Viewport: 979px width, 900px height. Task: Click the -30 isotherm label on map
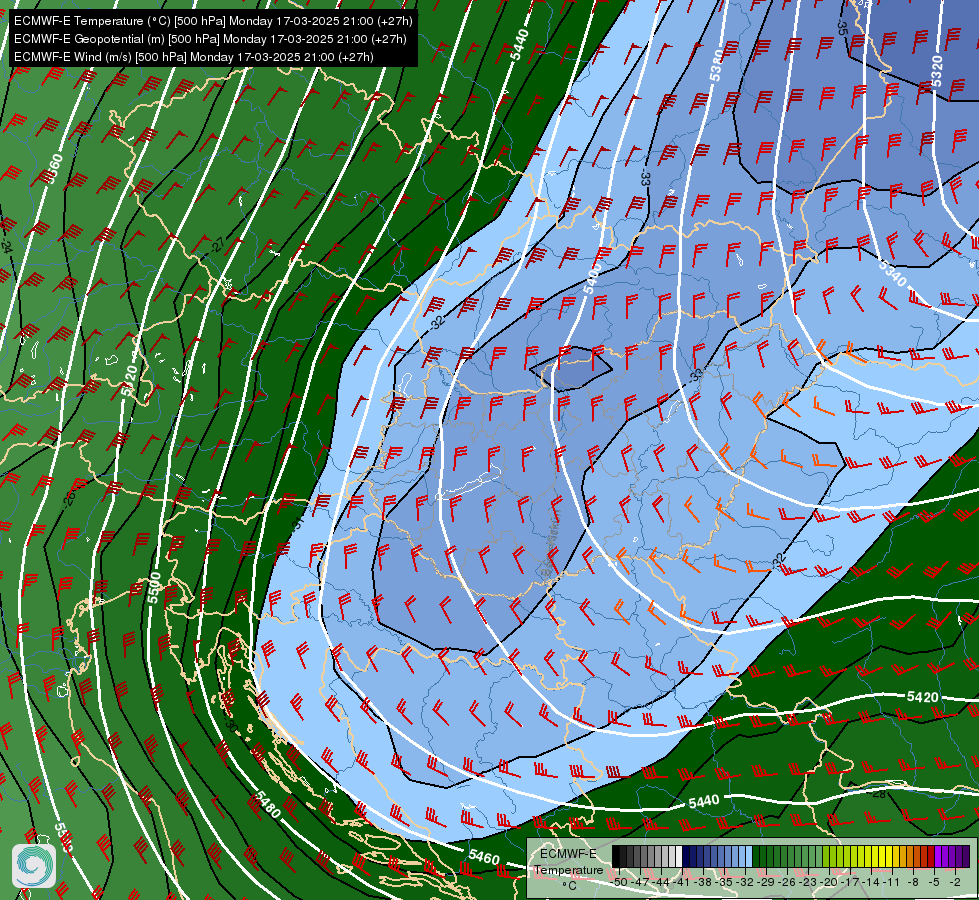[x=230, y=723]
